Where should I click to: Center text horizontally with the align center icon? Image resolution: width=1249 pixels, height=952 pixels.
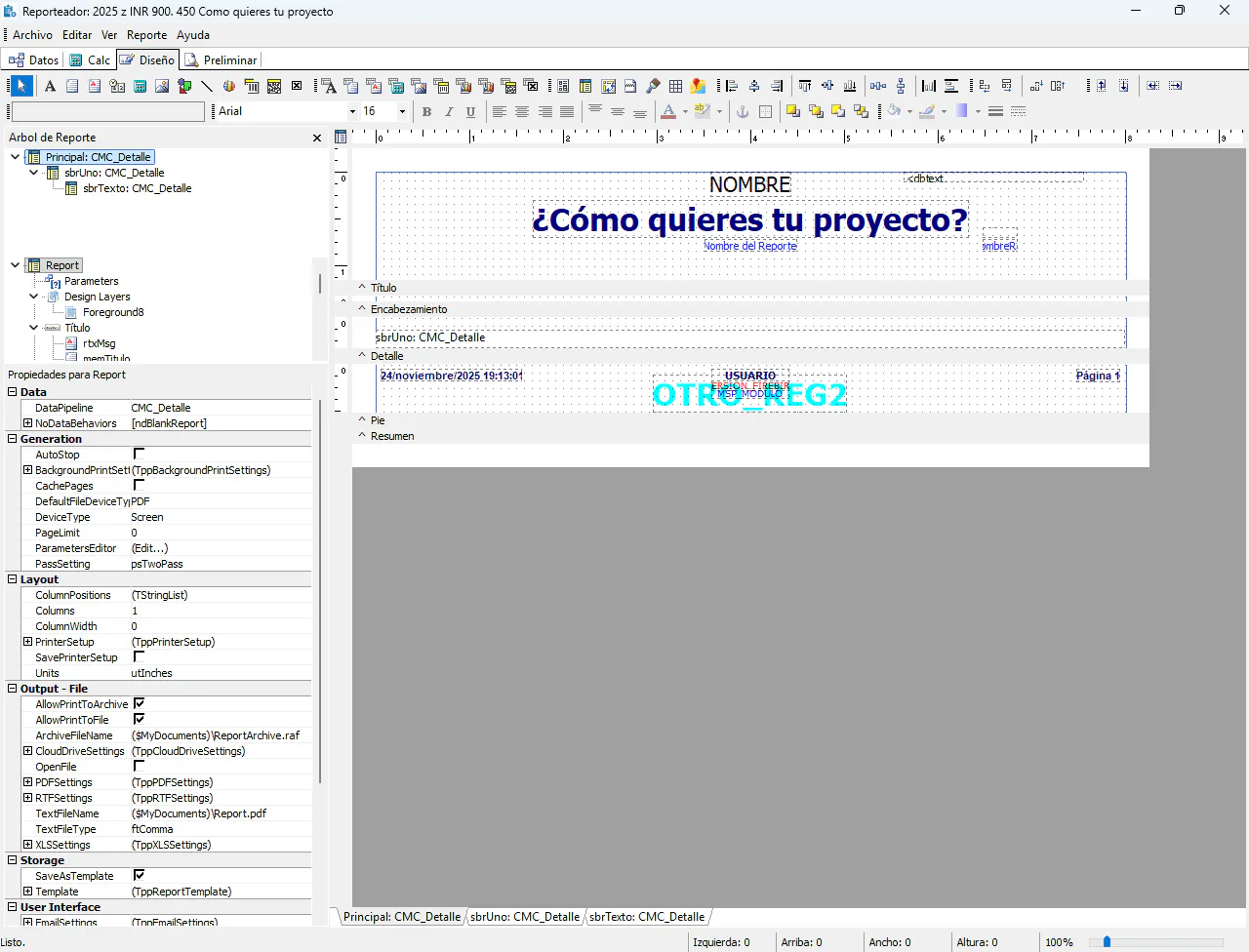coord(522,111)
